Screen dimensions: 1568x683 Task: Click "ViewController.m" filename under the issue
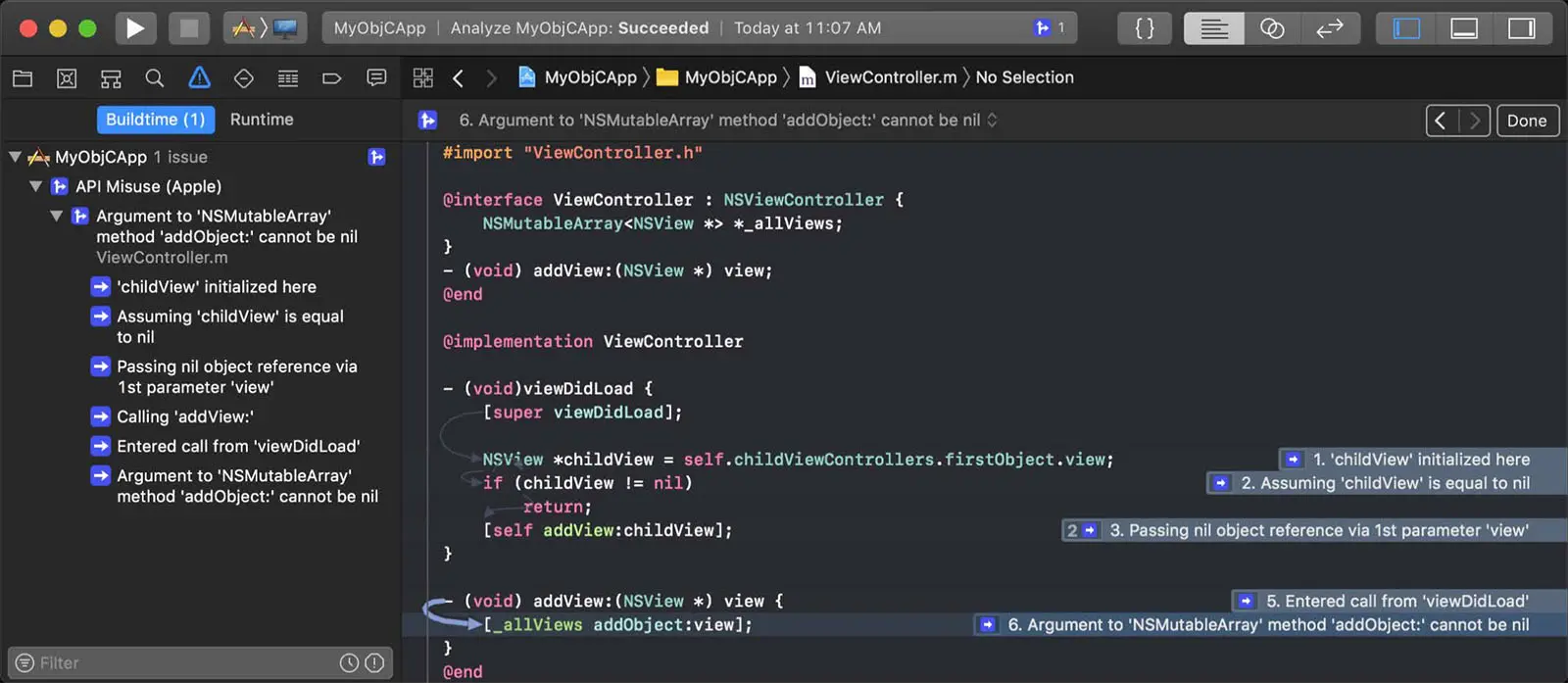(162, 258)
